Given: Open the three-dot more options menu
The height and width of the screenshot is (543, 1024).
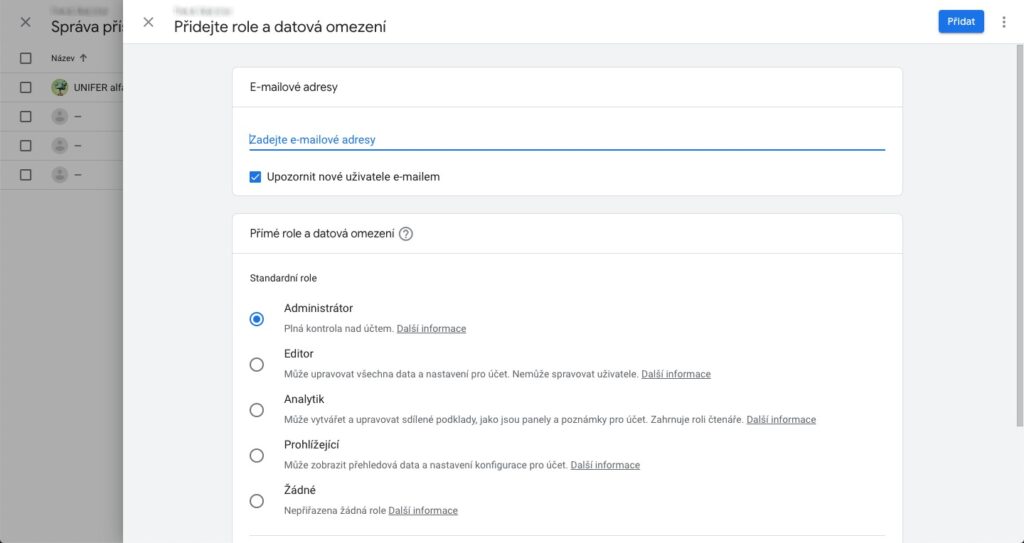Looking at the screenshot, I should 1004,22.
